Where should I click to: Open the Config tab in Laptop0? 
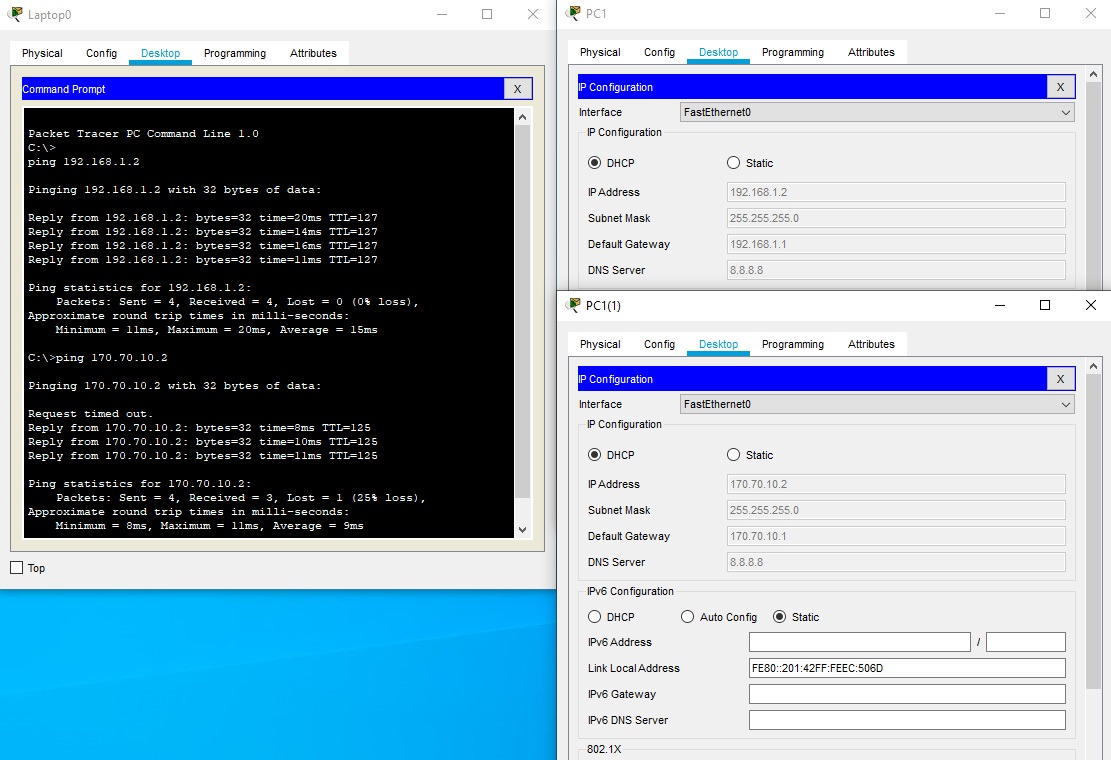pyautogui.click(x=101, y=53)
